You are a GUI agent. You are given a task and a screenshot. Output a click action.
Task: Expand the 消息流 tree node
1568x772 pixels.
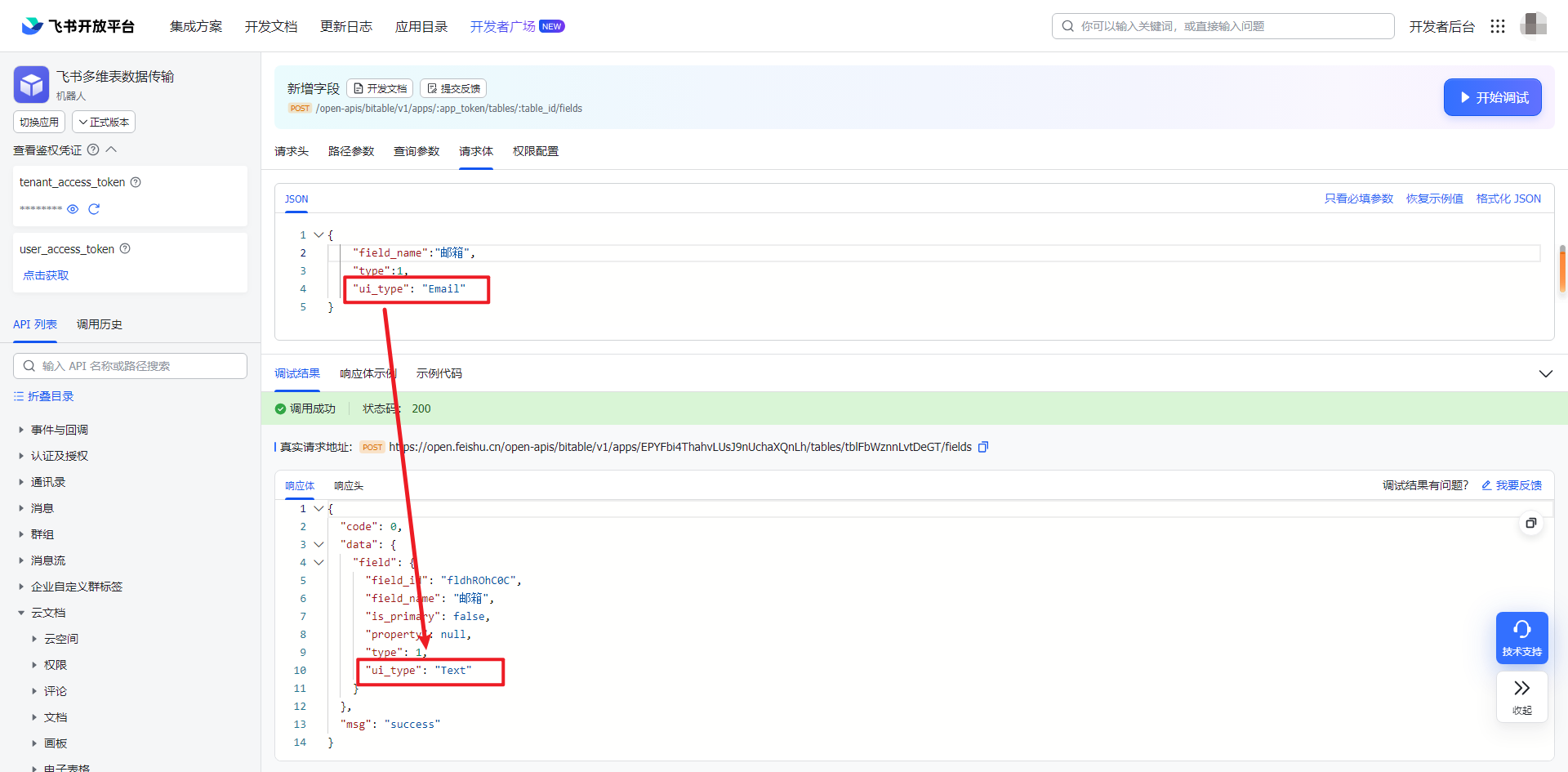[x=21, y=560]
